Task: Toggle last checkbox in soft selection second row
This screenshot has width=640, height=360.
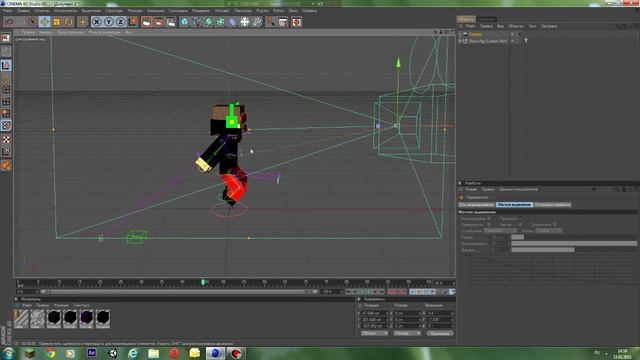Action: click(555, 224)
